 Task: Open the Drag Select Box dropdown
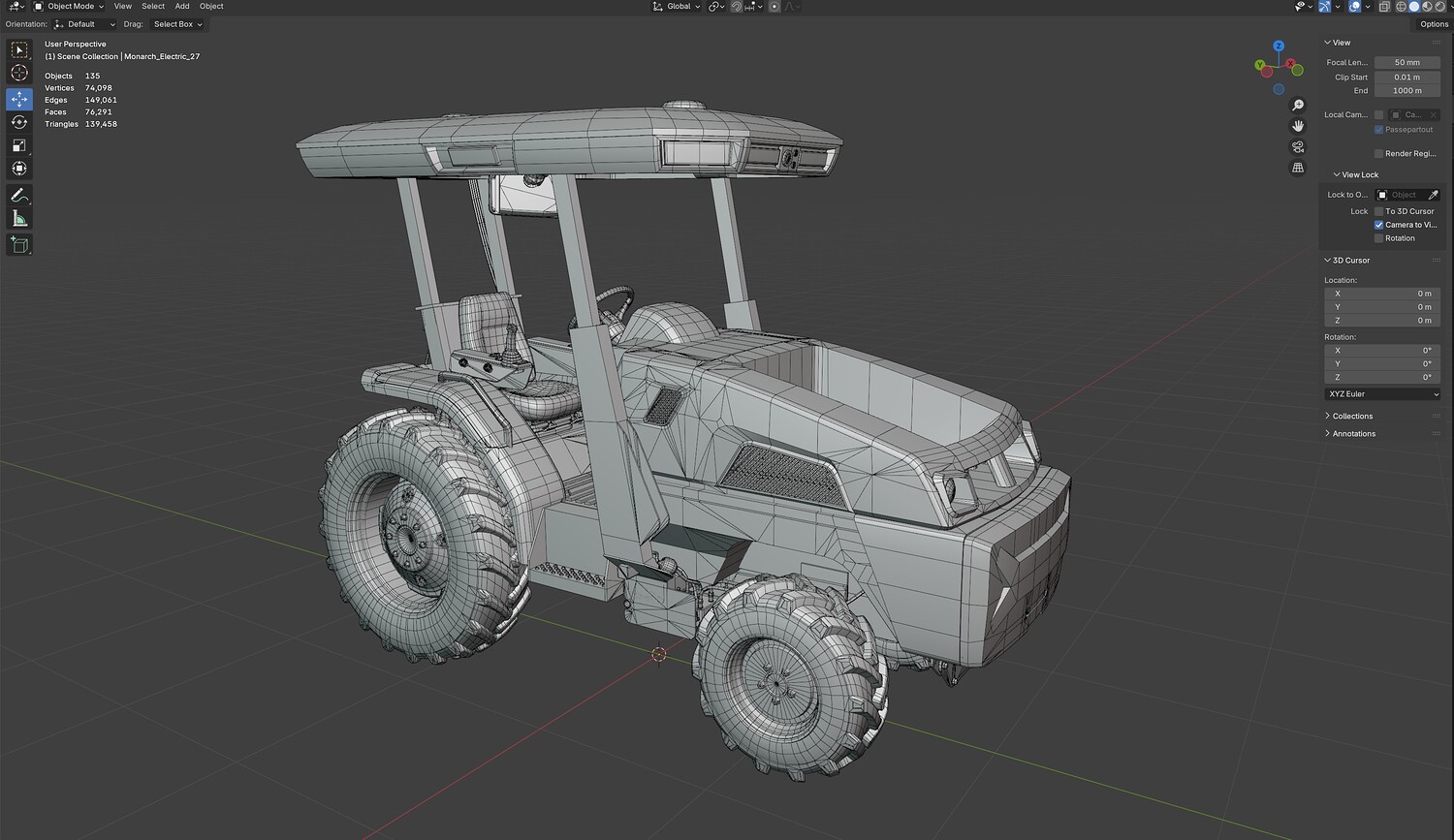coord(176,24)
